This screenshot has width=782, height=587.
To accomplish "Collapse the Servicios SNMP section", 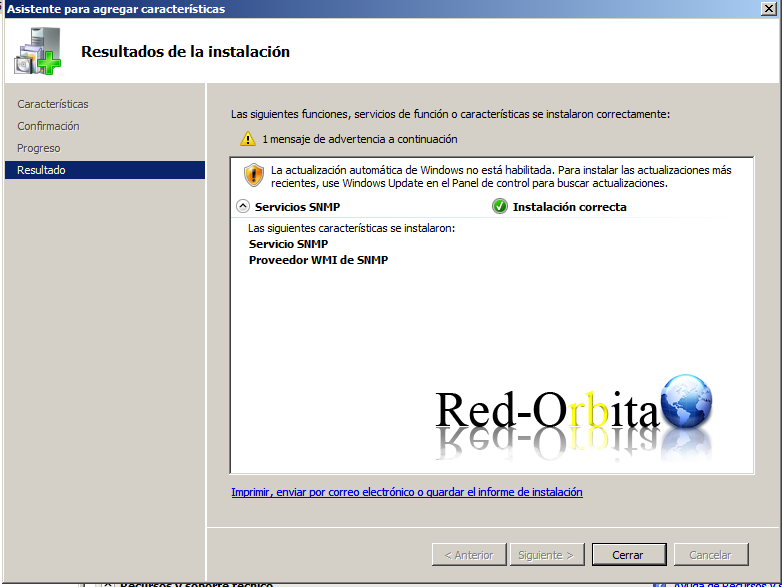I will click(242, 207).
